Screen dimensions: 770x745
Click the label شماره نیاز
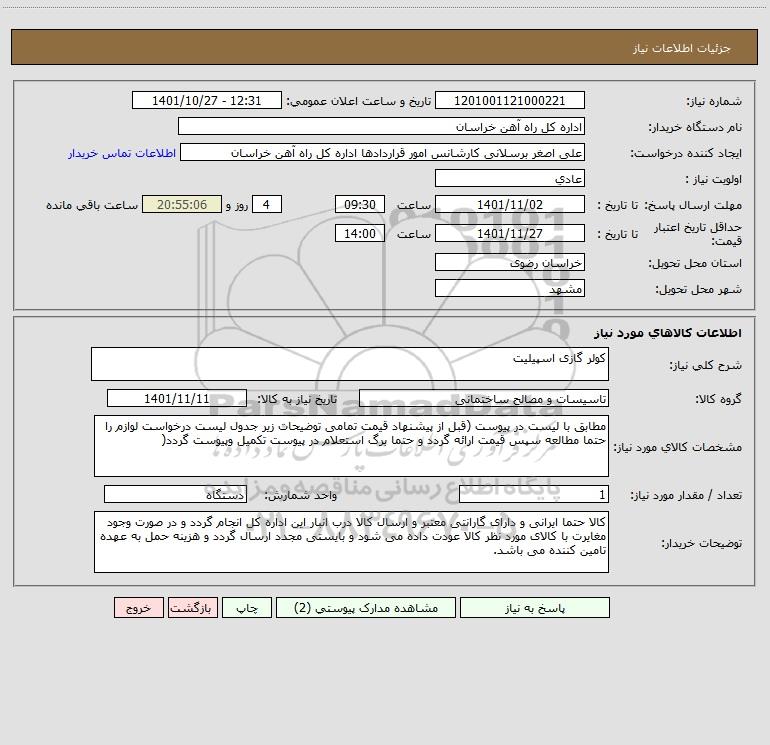[x=714, y=102]
